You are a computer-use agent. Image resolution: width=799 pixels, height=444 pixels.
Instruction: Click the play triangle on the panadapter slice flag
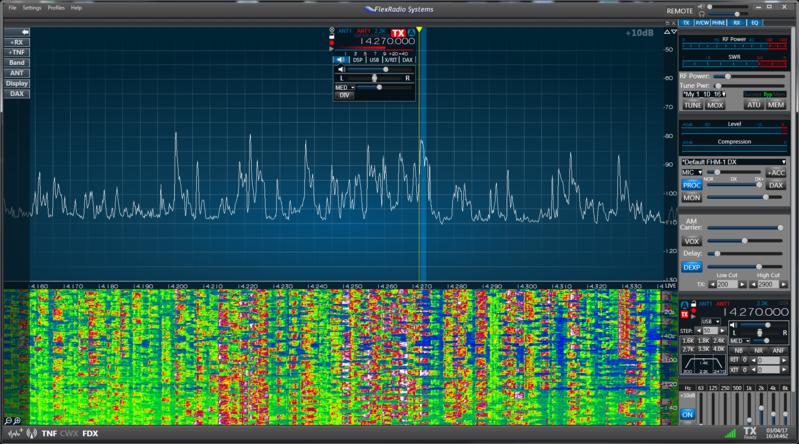click(x=332, y=49)
